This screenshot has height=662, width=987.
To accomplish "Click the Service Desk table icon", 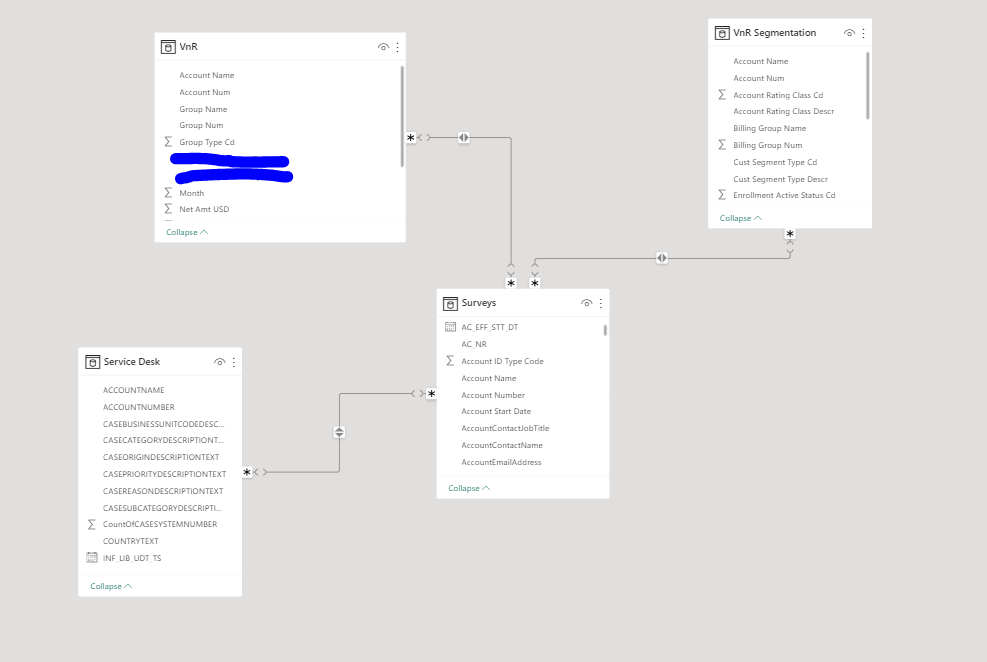I will pos(93,362).
